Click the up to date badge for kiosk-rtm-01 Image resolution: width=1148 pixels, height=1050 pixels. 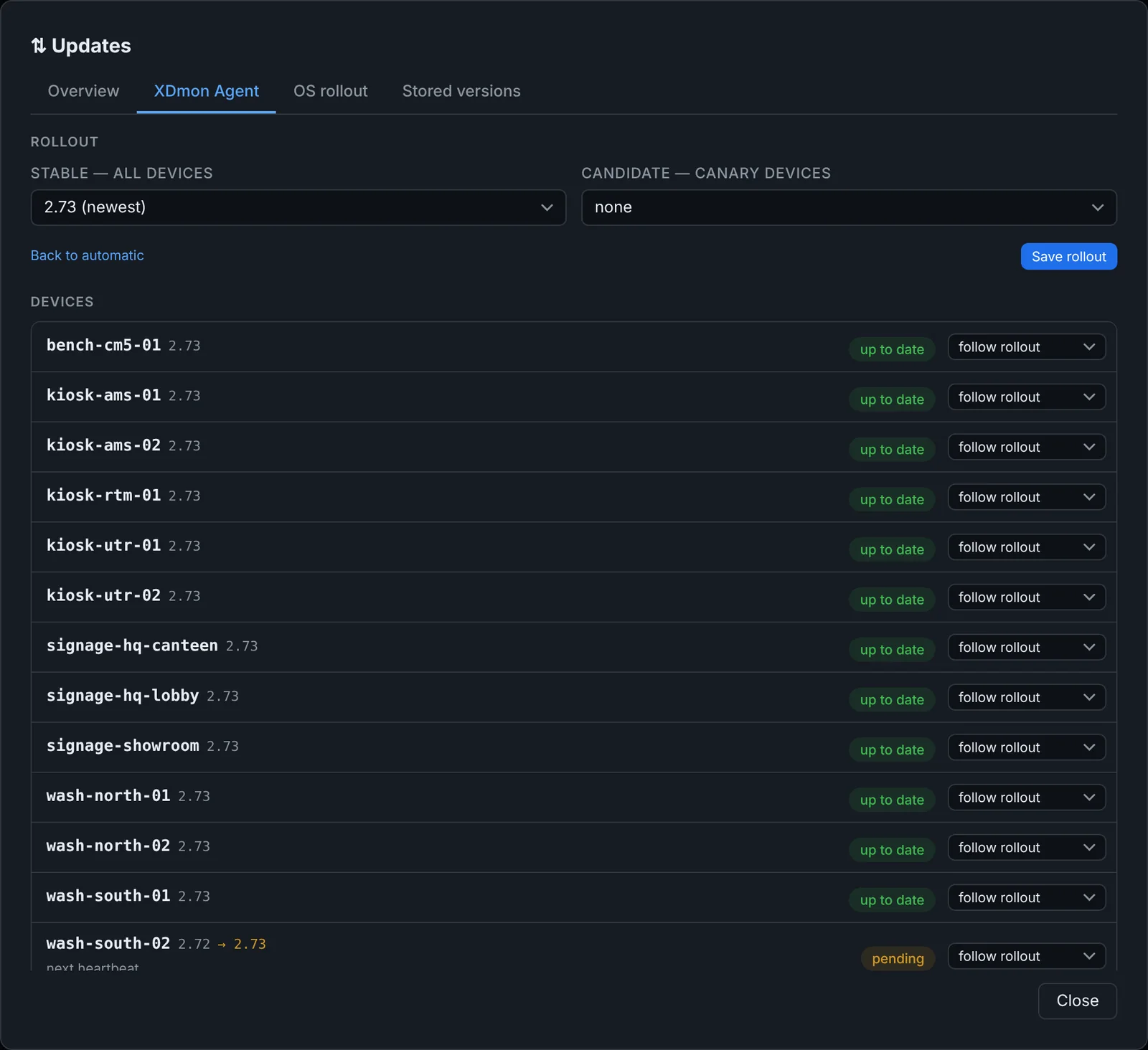(x=892, y=500)
